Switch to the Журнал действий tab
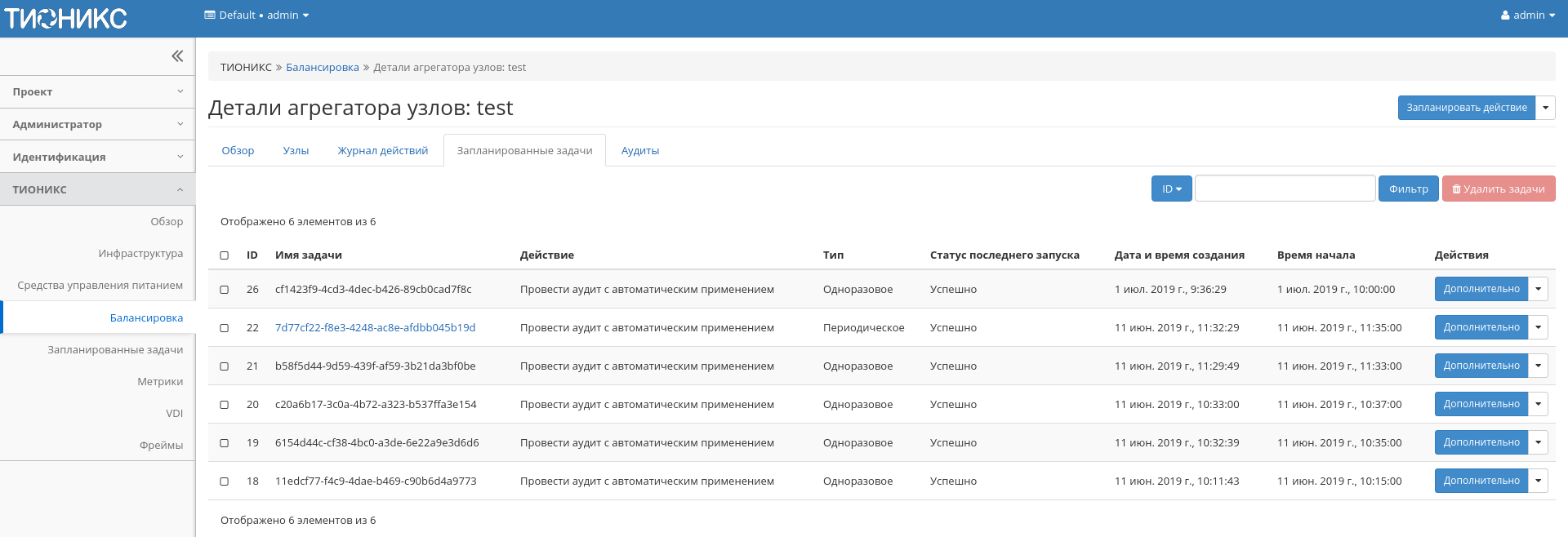1568x537 pixels. 382,151
